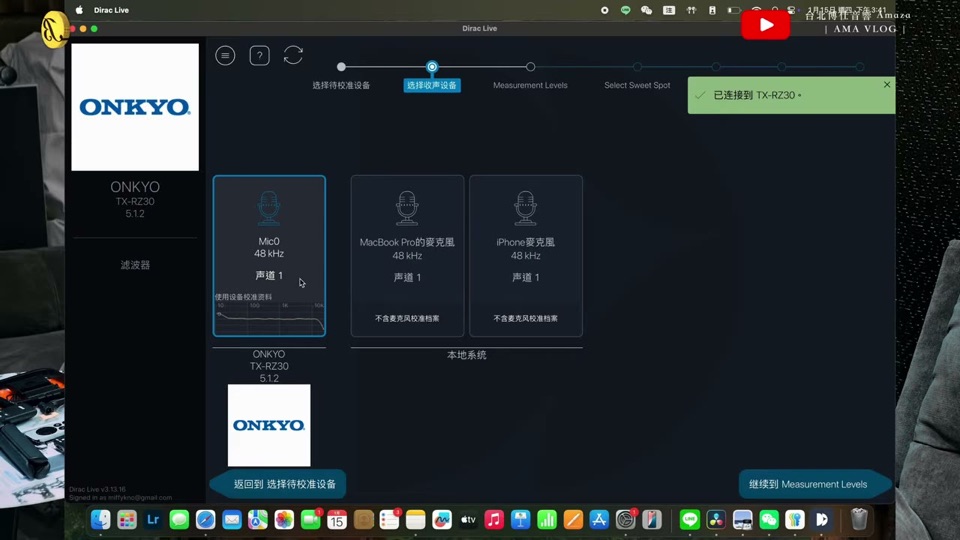Open Pages from the Dock
The width and height of the screenshot is (960, 540).
click(573, 520)
